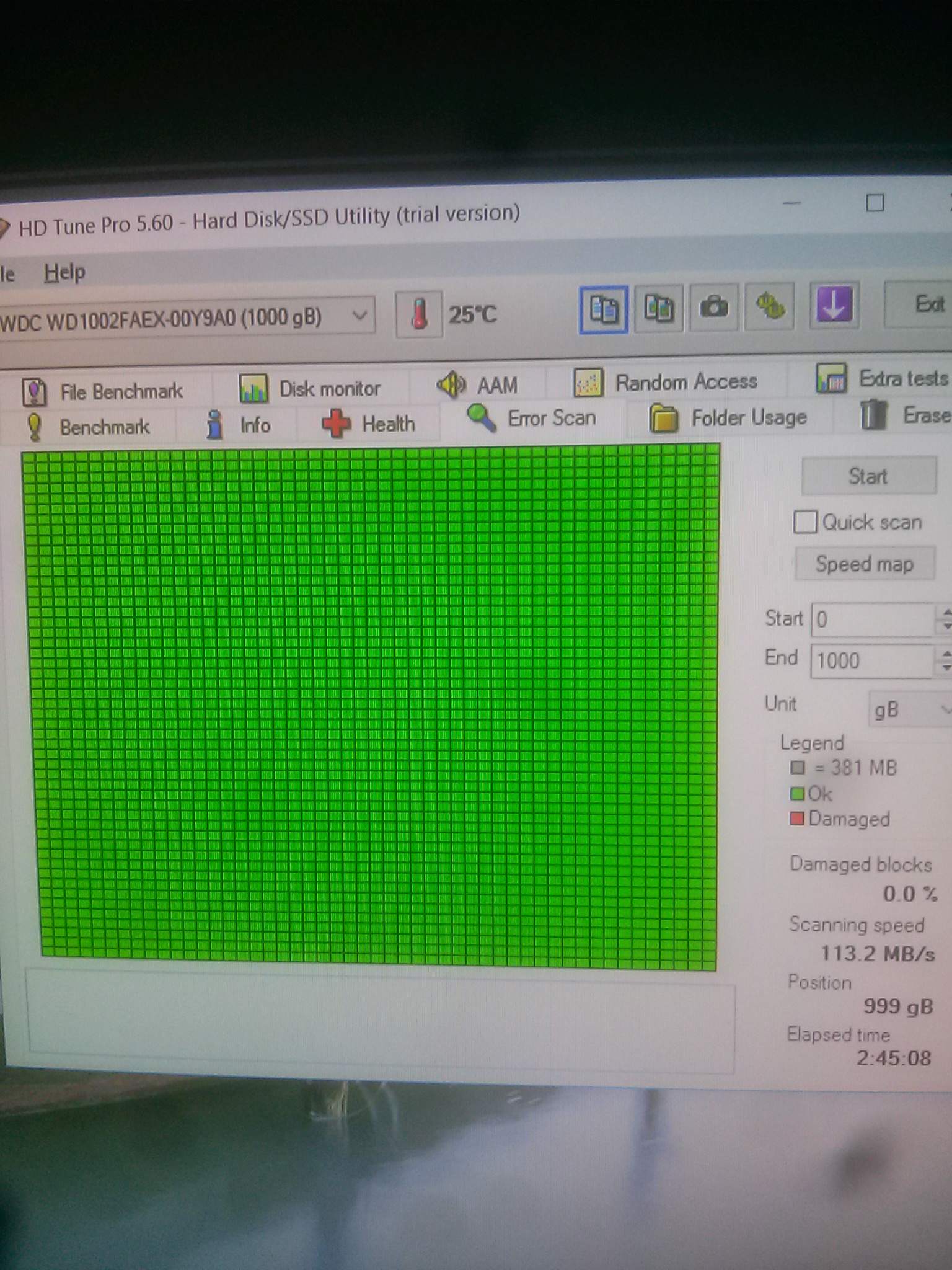
Task: Open the Help menu
Action: coord(64,272)
